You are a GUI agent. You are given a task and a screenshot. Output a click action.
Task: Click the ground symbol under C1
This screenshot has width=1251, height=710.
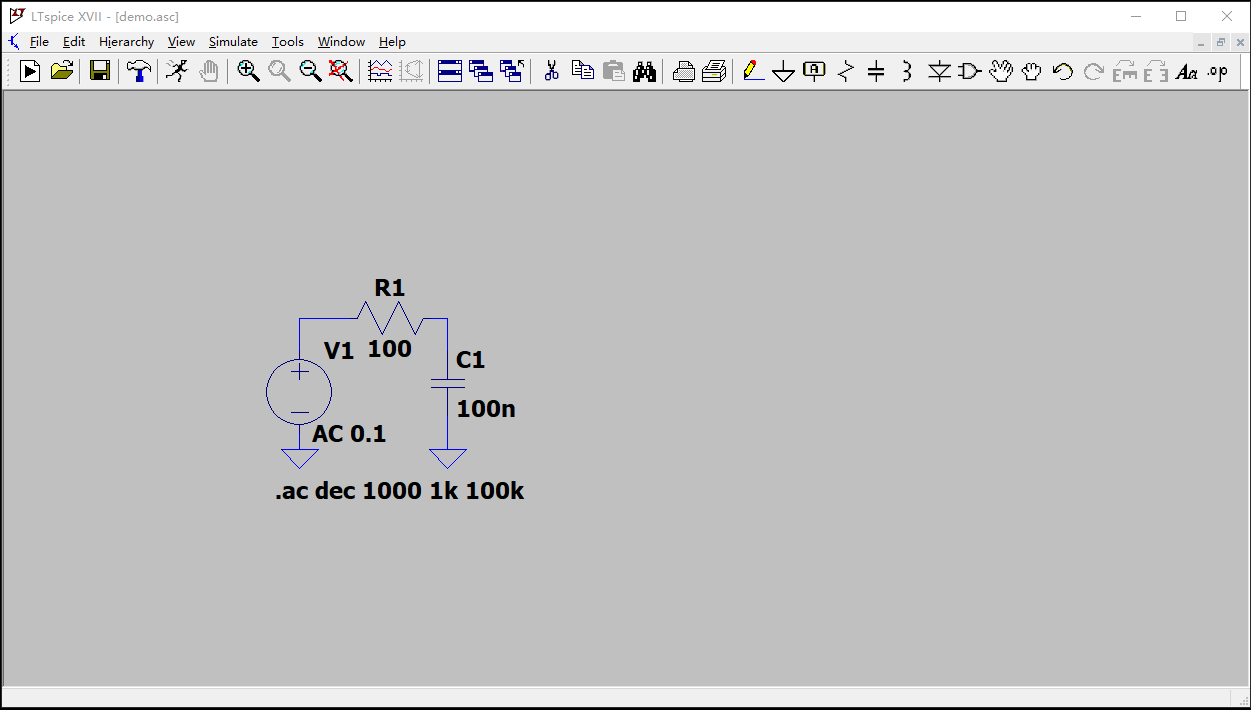(x=447, y=458)
